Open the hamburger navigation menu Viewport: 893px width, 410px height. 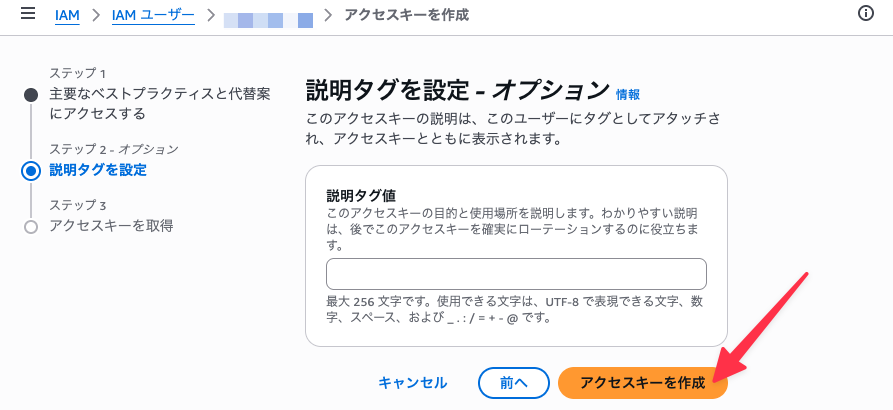[x=28, y=14]
